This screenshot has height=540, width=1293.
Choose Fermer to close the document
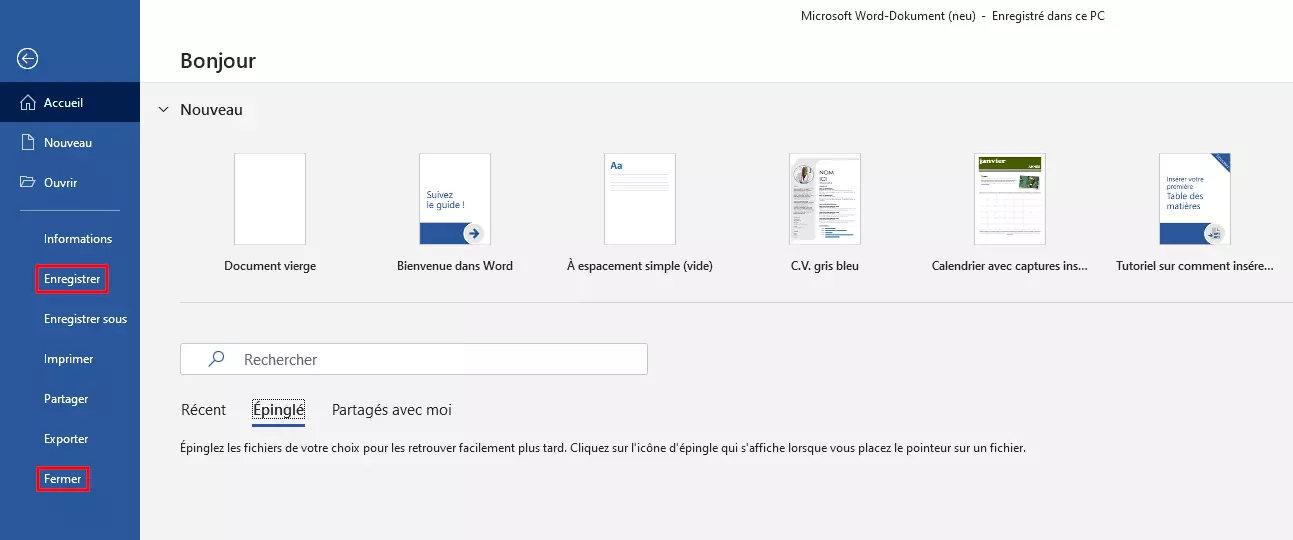point(63,479)
